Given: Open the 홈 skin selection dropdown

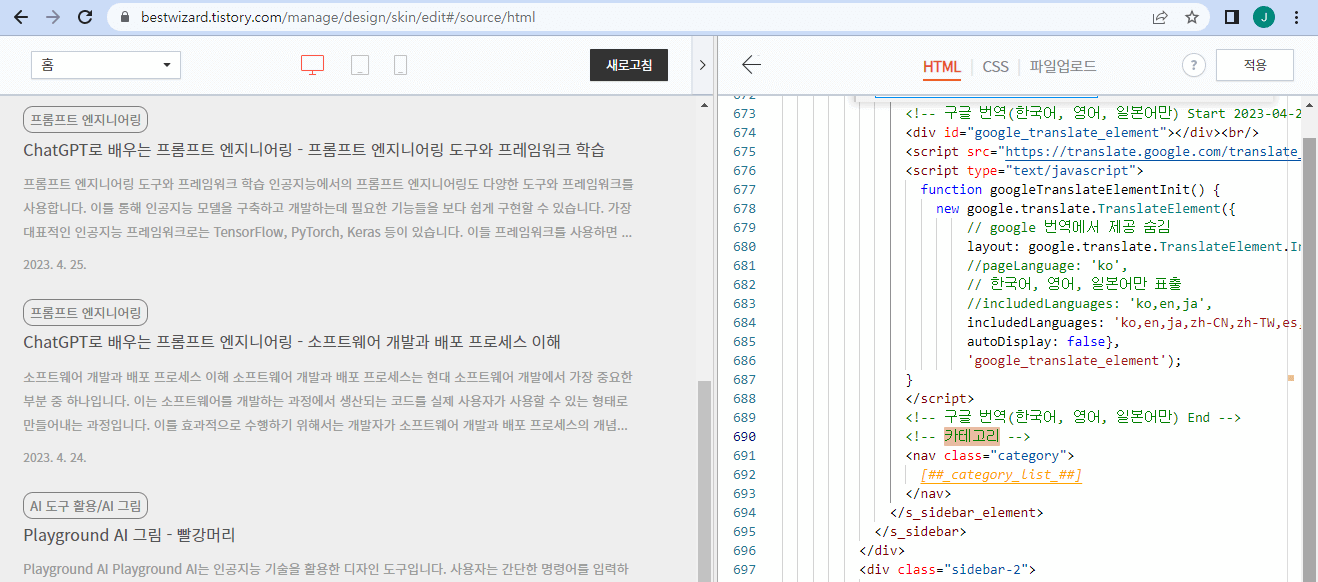Looking at the screenshot, I should pos(105,63).
